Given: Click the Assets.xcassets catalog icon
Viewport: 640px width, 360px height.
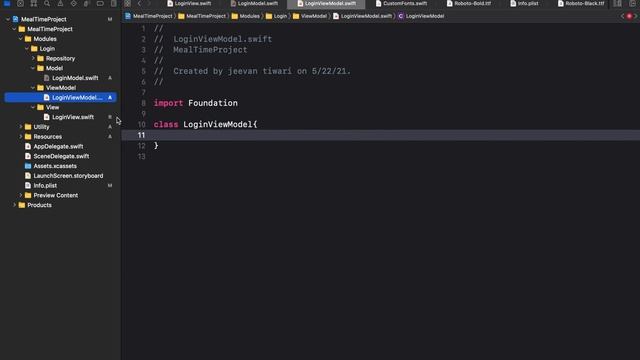Looking at the screenshot, I should [x=28, y=166].
